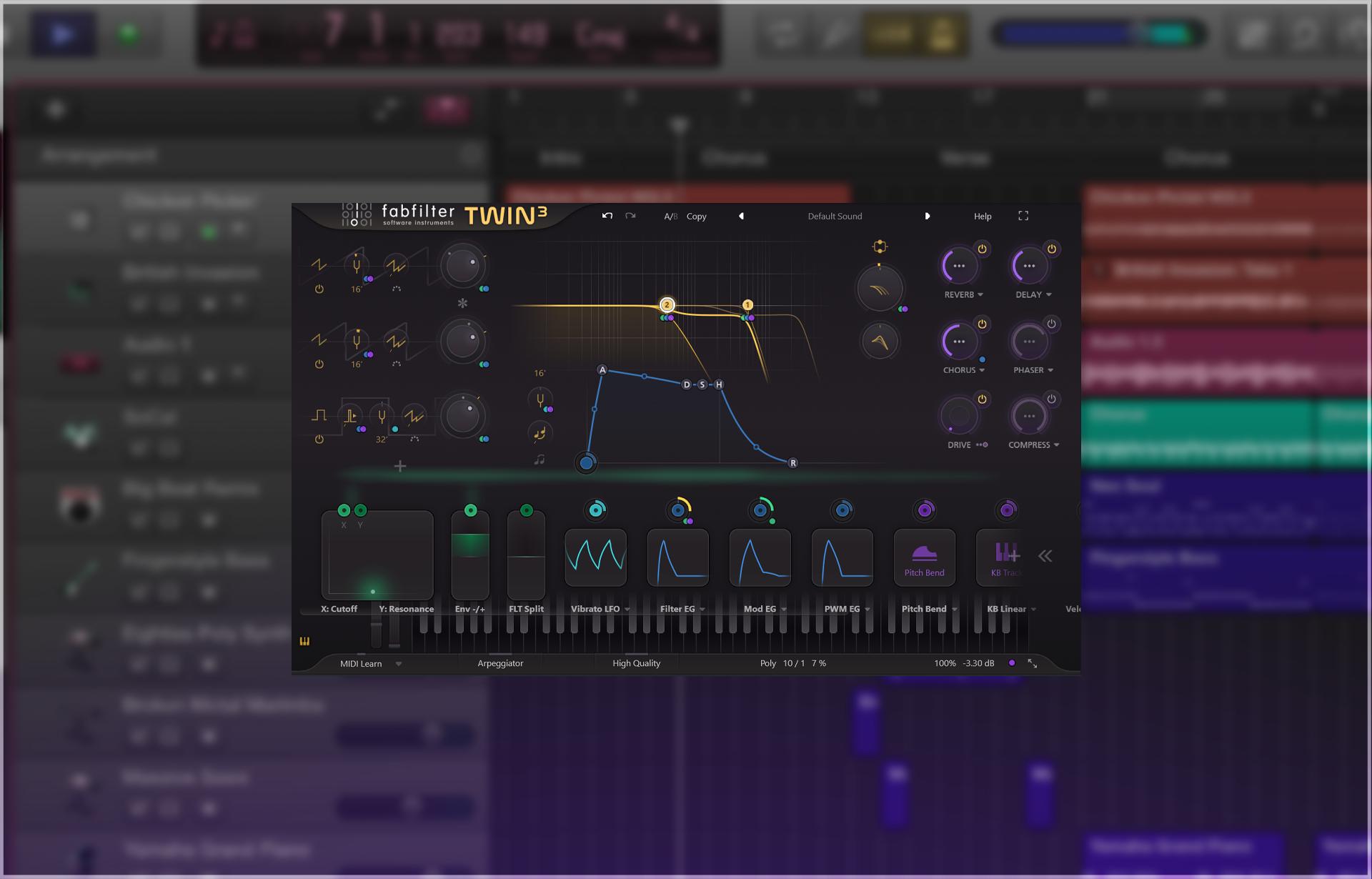The width and height of the screenshot is (1372, 879).
Task: Open the COMPRESS dropdown menu
Action: (x=1033, y=445)
